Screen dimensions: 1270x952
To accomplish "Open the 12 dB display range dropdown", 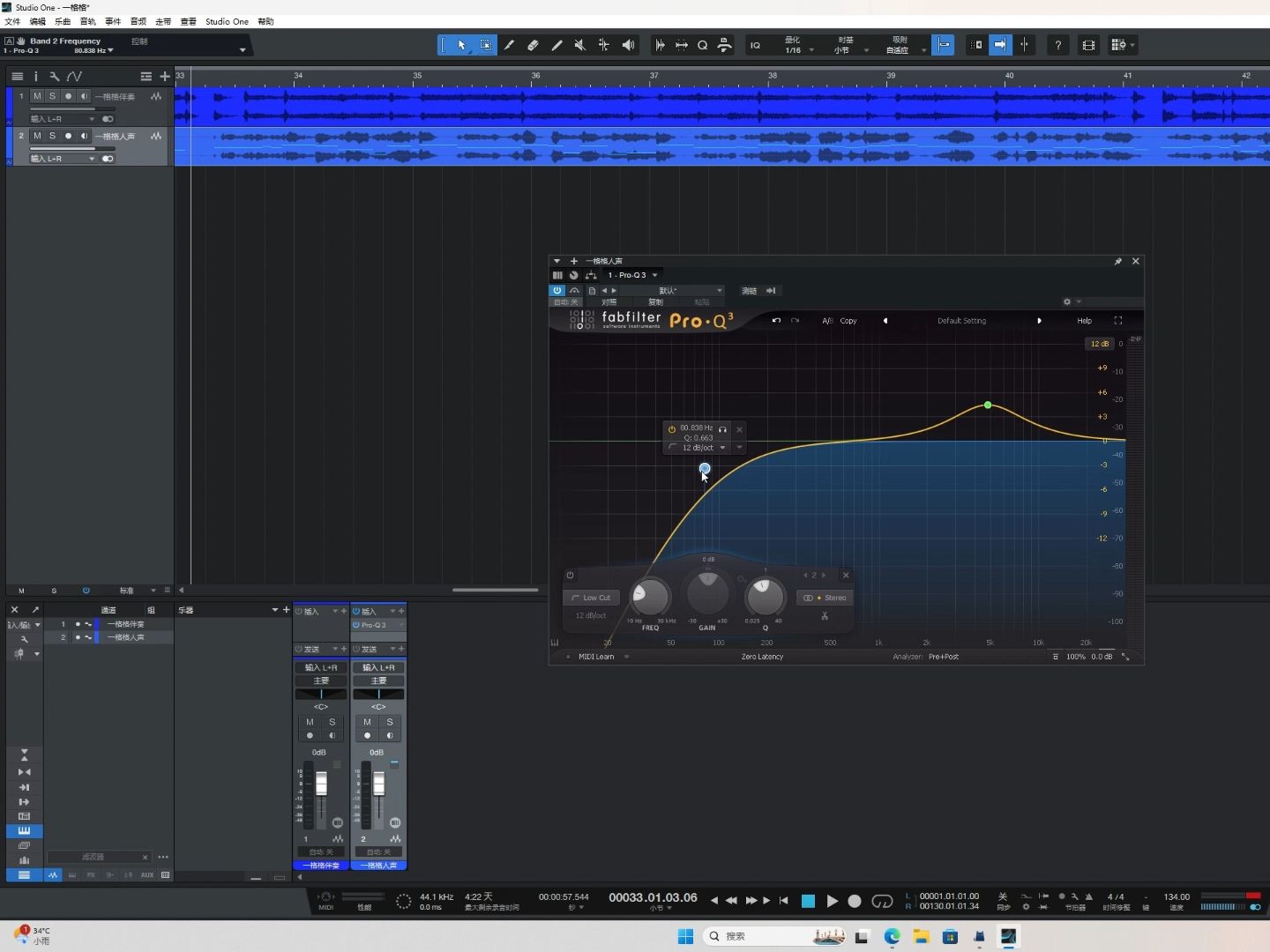I will pos(1099,344).
